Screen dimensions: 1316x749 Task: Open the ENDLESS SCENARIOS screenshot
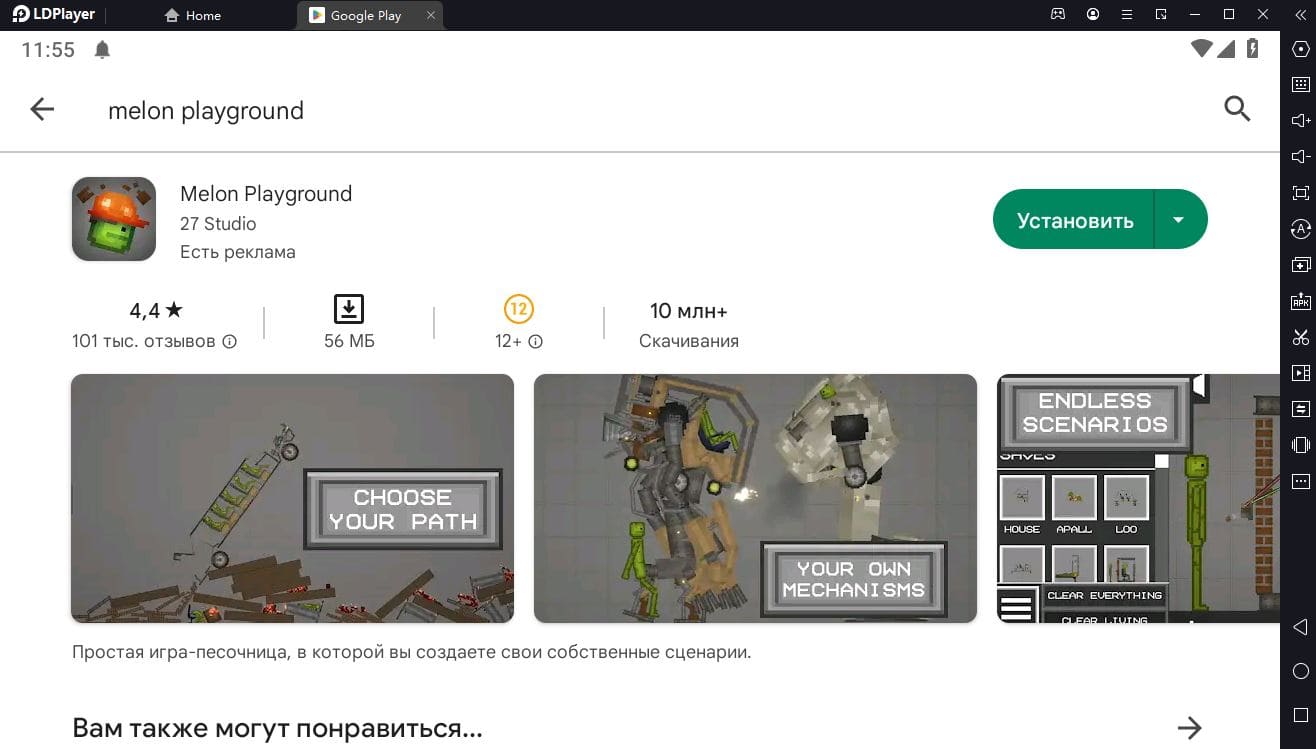(1138, 498)
